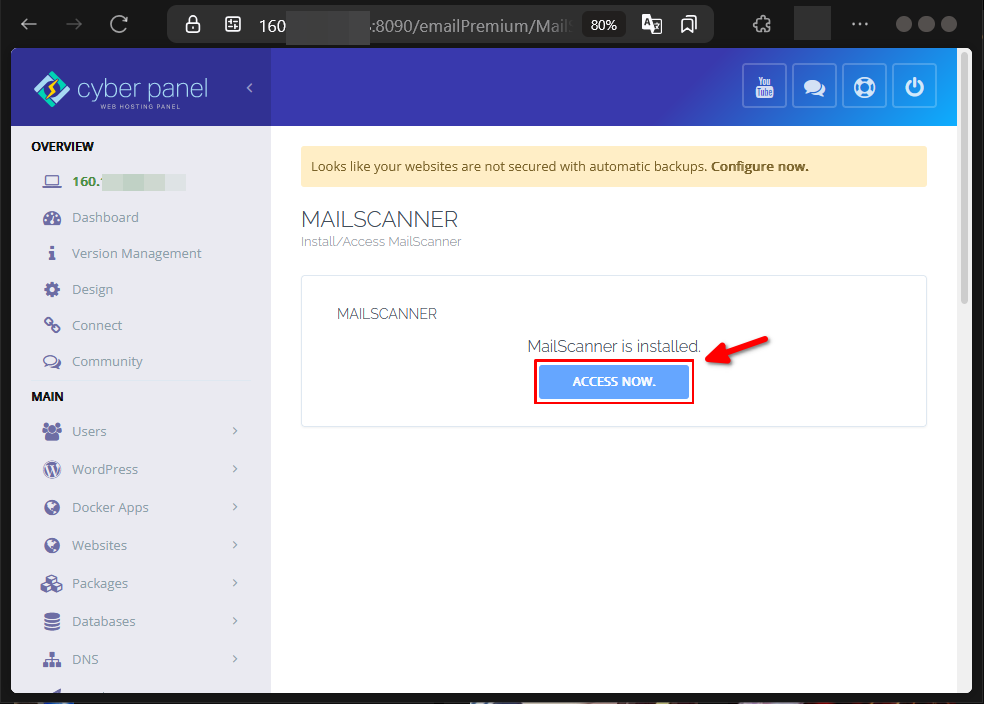Open Design from the sidebar
This screenshot has height=704, width=984.
pyautogui.click(x=92, y=289)
